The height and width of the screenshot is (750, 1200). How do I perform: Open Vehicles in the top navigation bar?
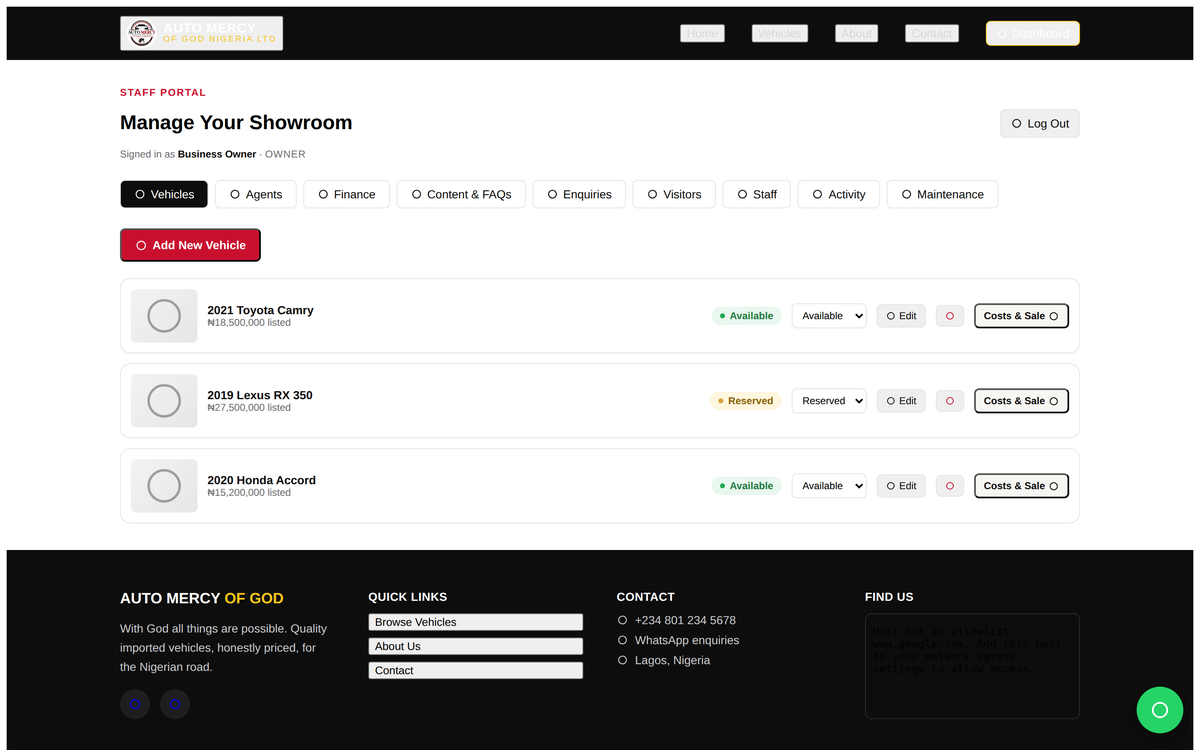[x=780, y=33]
